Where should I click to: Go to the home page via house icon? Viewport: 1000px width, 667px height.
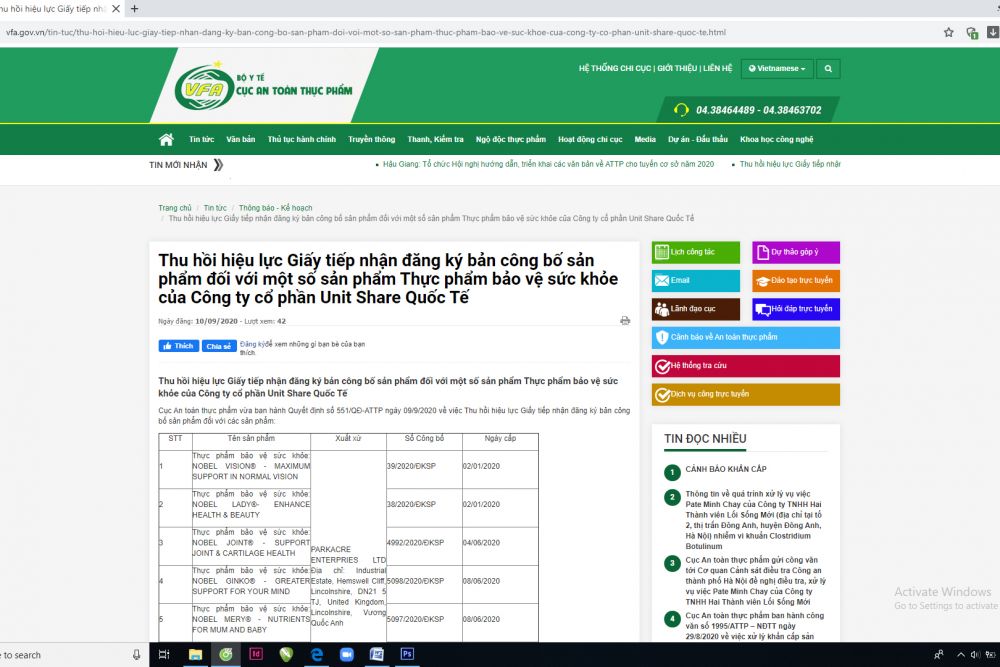[166, 140]
